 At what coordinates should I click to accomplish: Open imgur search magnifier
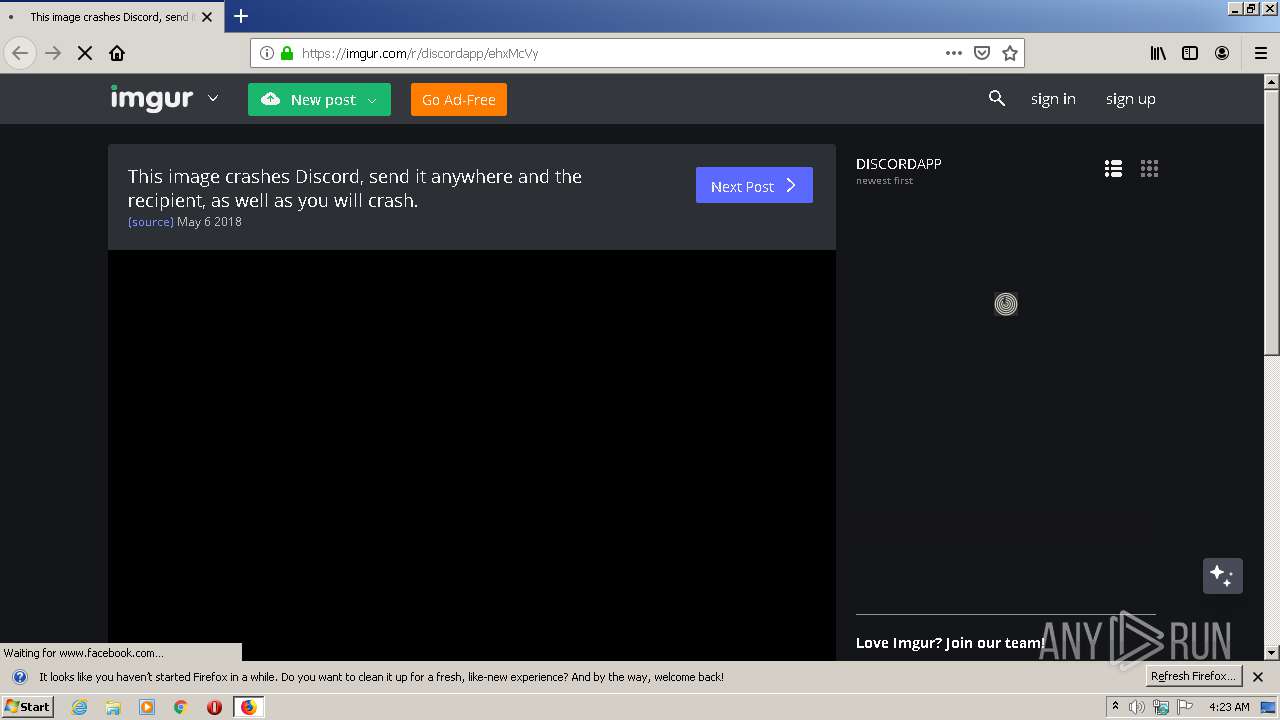point(997,98)
